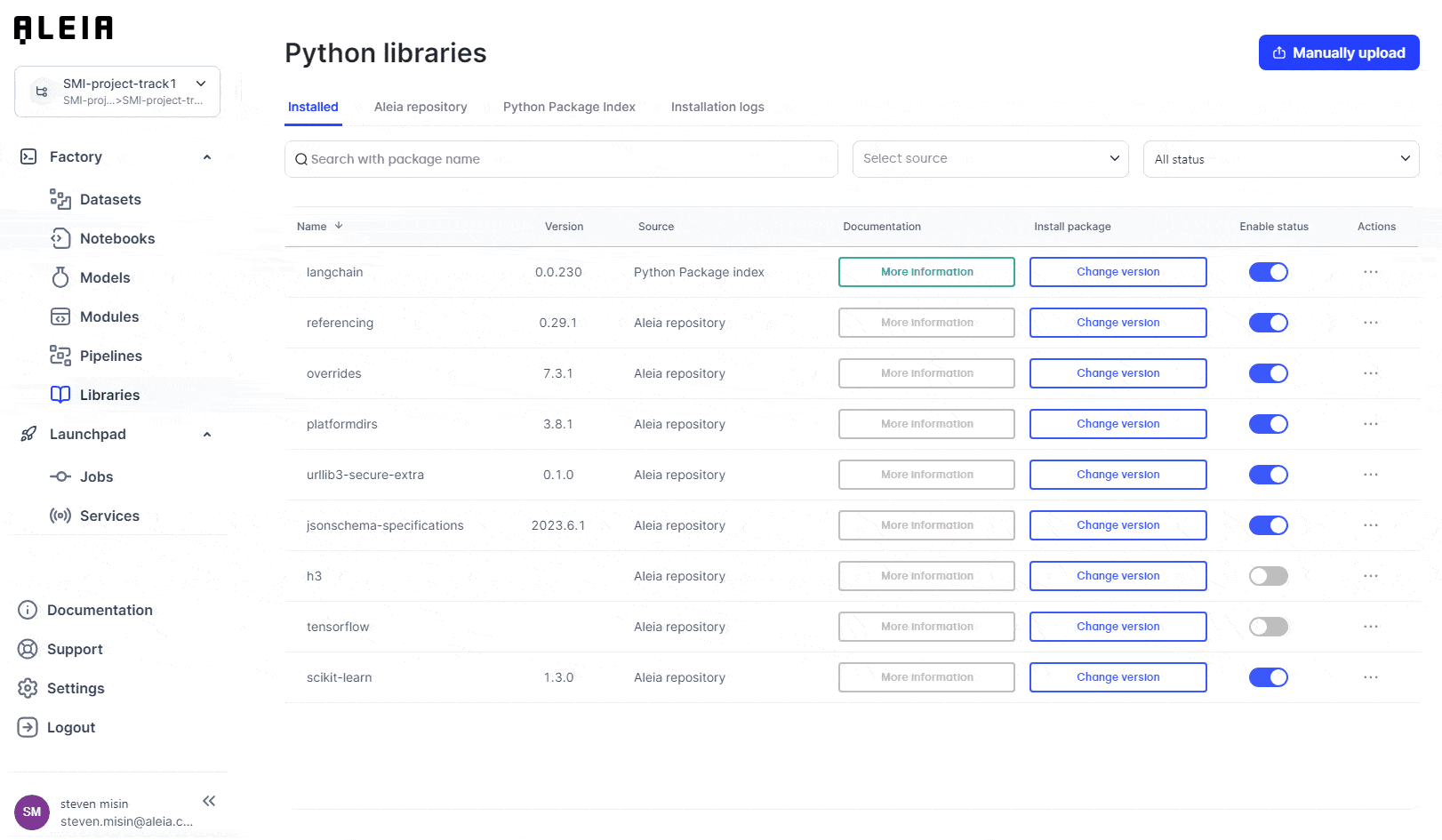Select the Models flask icon

pos(60,277)
